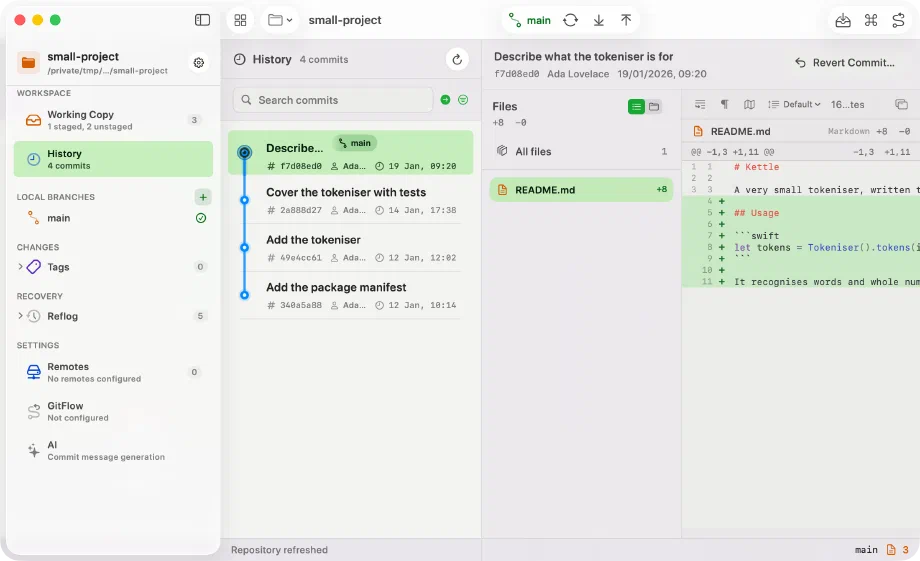The height and width of the screenshot is (561, 920).
Task: Push changes with the up arrow icon
Action: click(x=626, y=21)
